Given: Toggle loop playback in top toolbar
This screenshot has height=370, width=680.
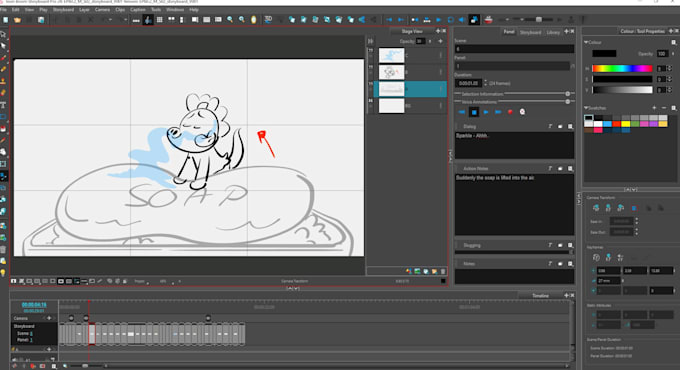Looking at the screenshot, I should tap(450, 20).
